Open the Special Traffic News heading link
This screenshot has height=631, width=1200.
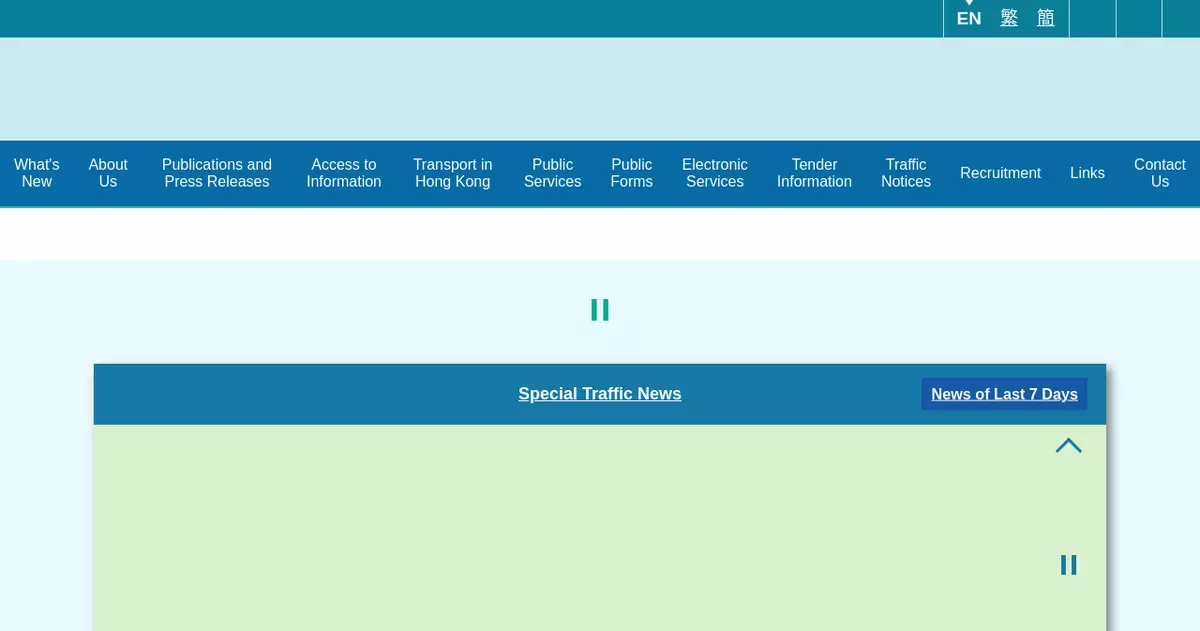(599, 394)
